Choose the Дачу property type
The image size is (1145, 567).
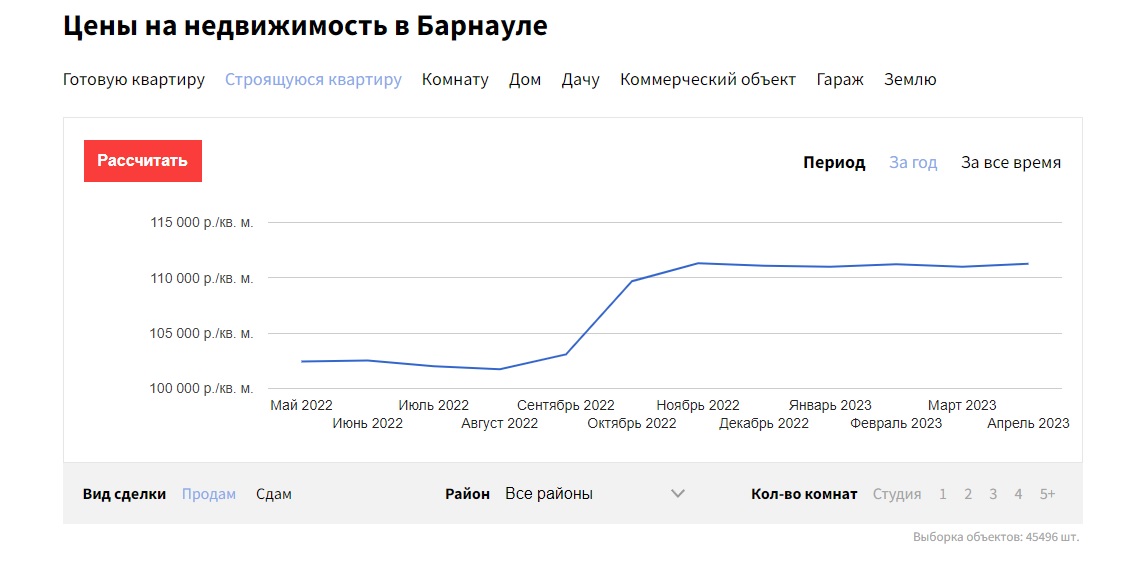click(581, 80)
